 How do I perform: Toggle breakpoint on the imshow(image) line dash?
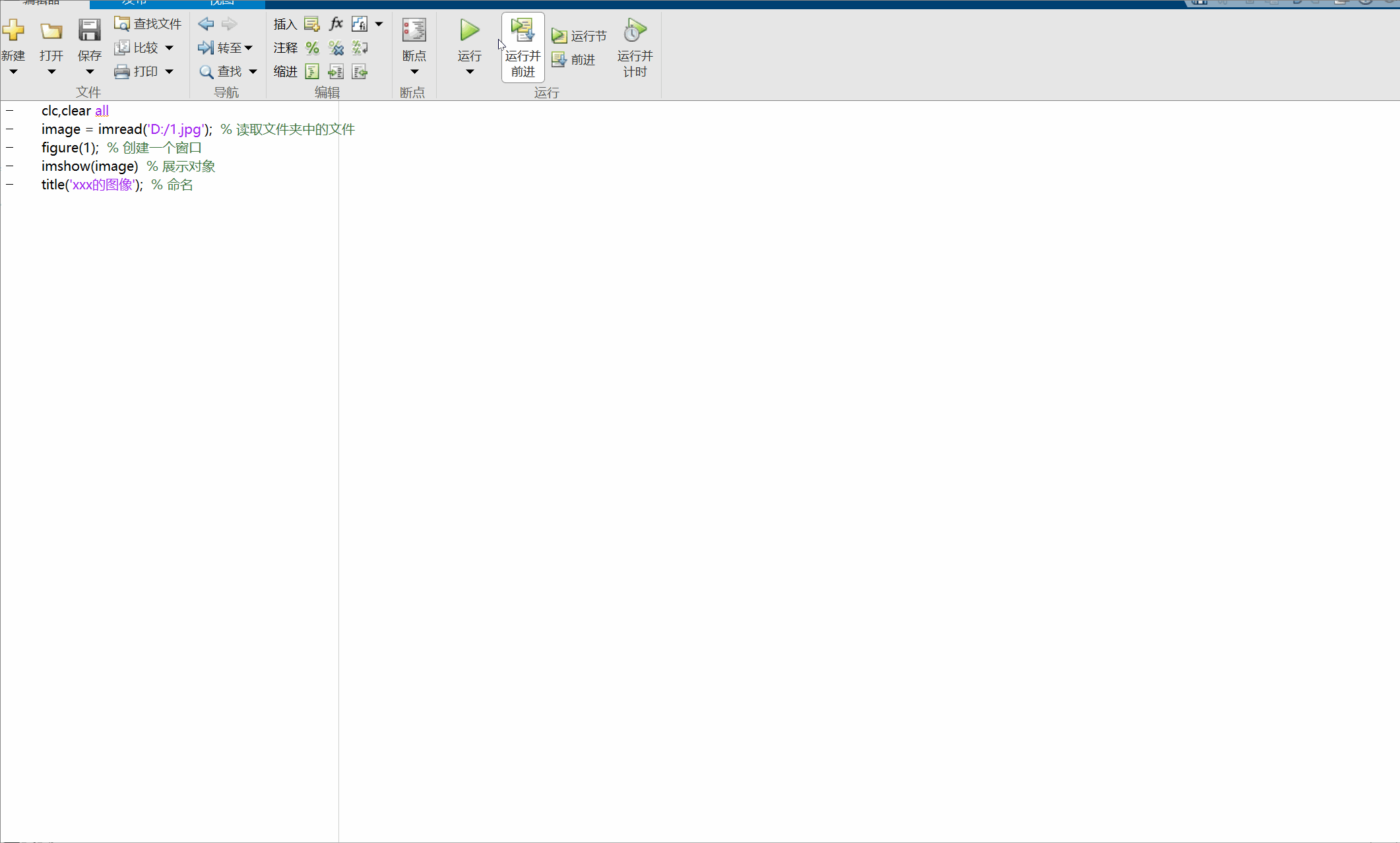point(10,166)
